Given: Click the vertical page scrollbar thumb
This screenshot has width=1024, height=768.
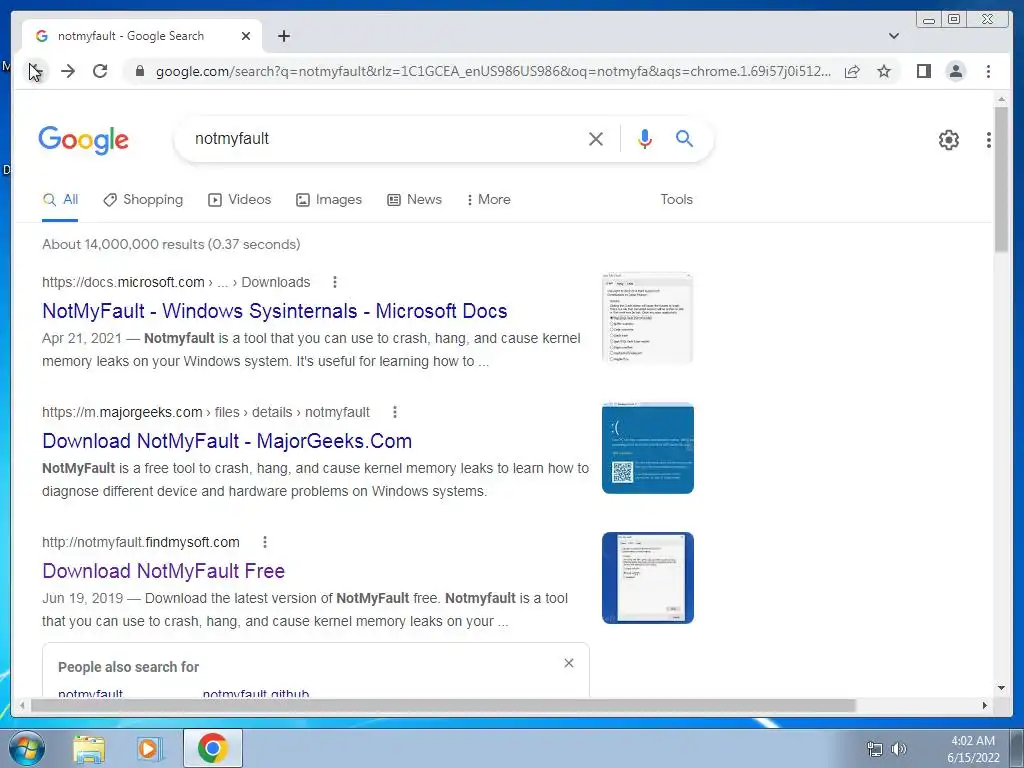Looking at the screenshot, I should click(x=1001, y=179).
